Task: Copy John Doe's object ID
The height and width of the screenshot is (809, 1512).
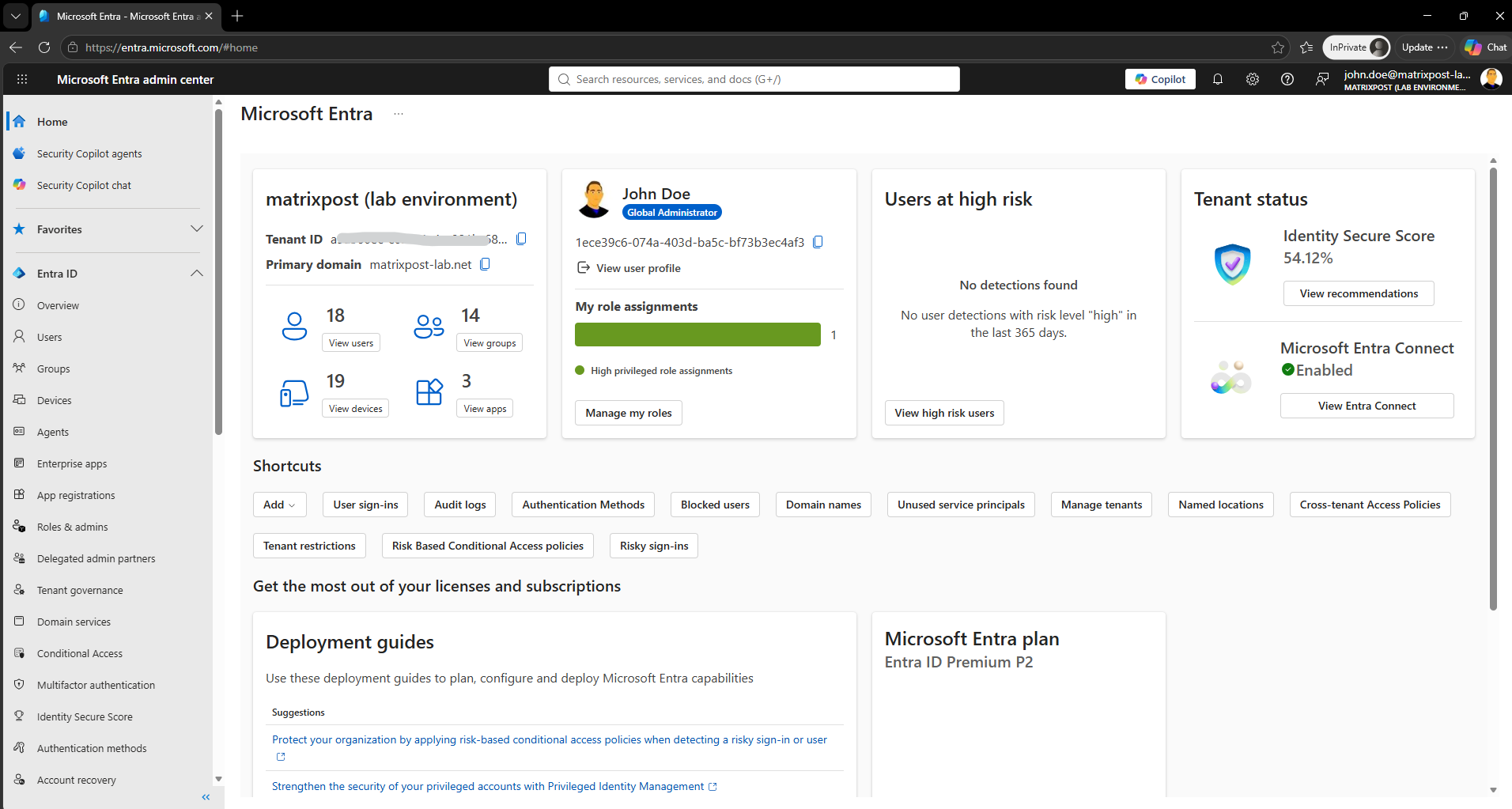Action: click(818, 242)
